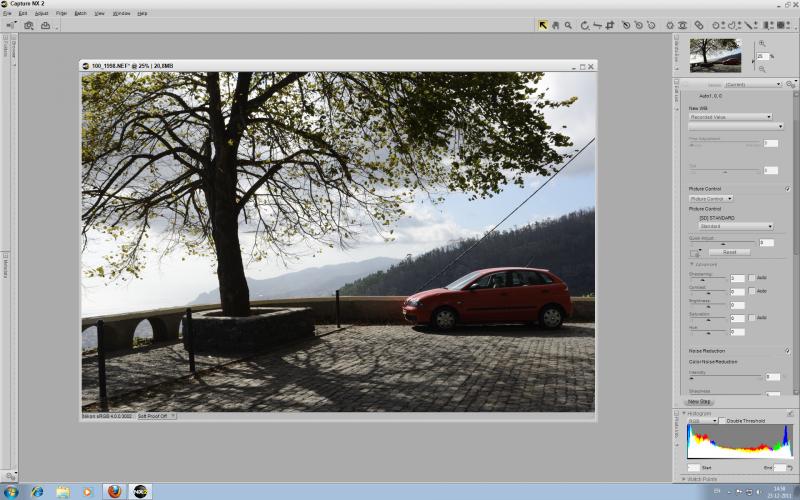Viewport: 800px width, 500px height.
Task: Click the Bird's Eye thumbnail preview
Action: point(715,55)
